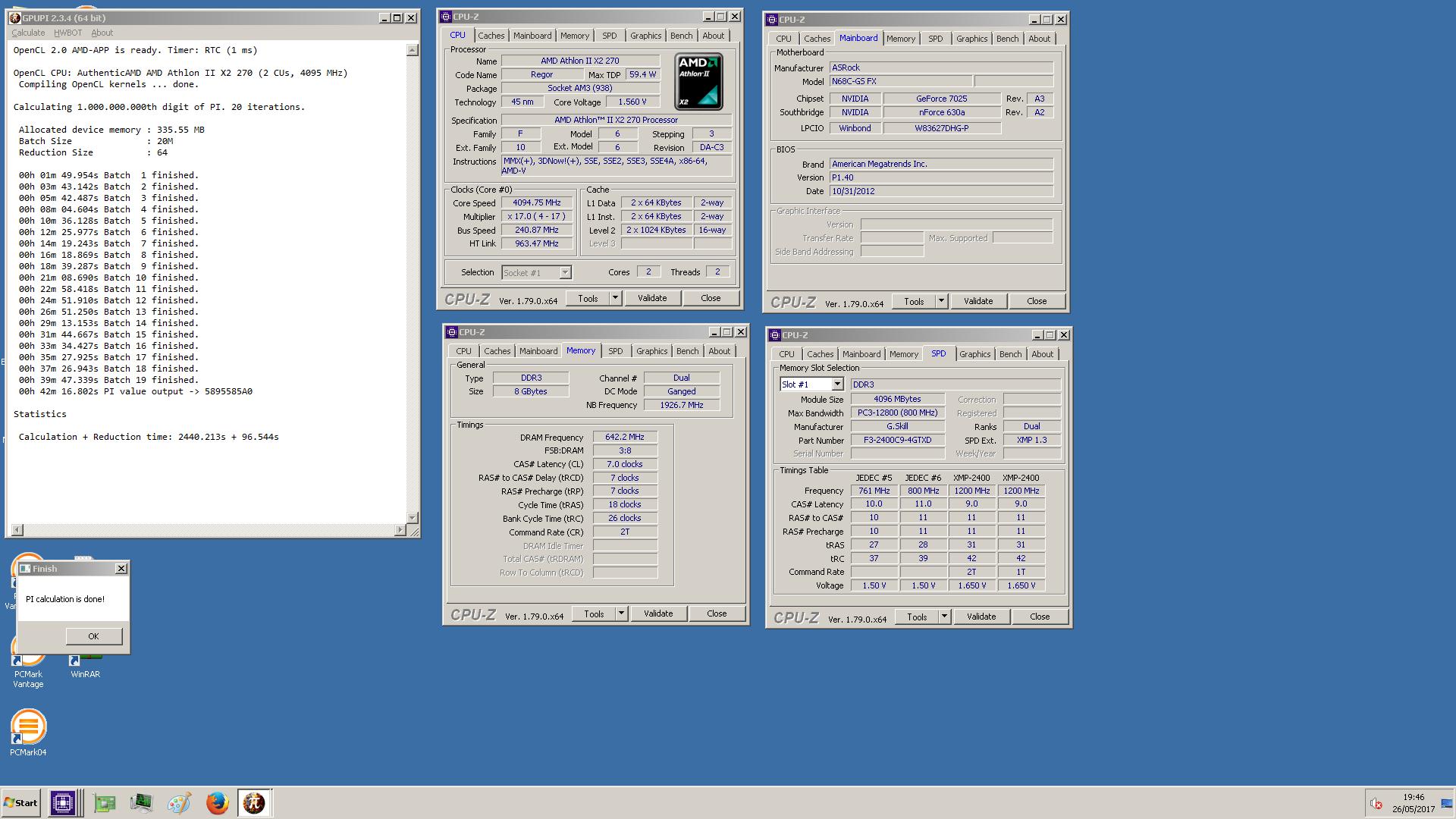Viewport: 1456px width, 819px height.
Task: Switch to Memory tab in SPD window
Action: (903, 354)
